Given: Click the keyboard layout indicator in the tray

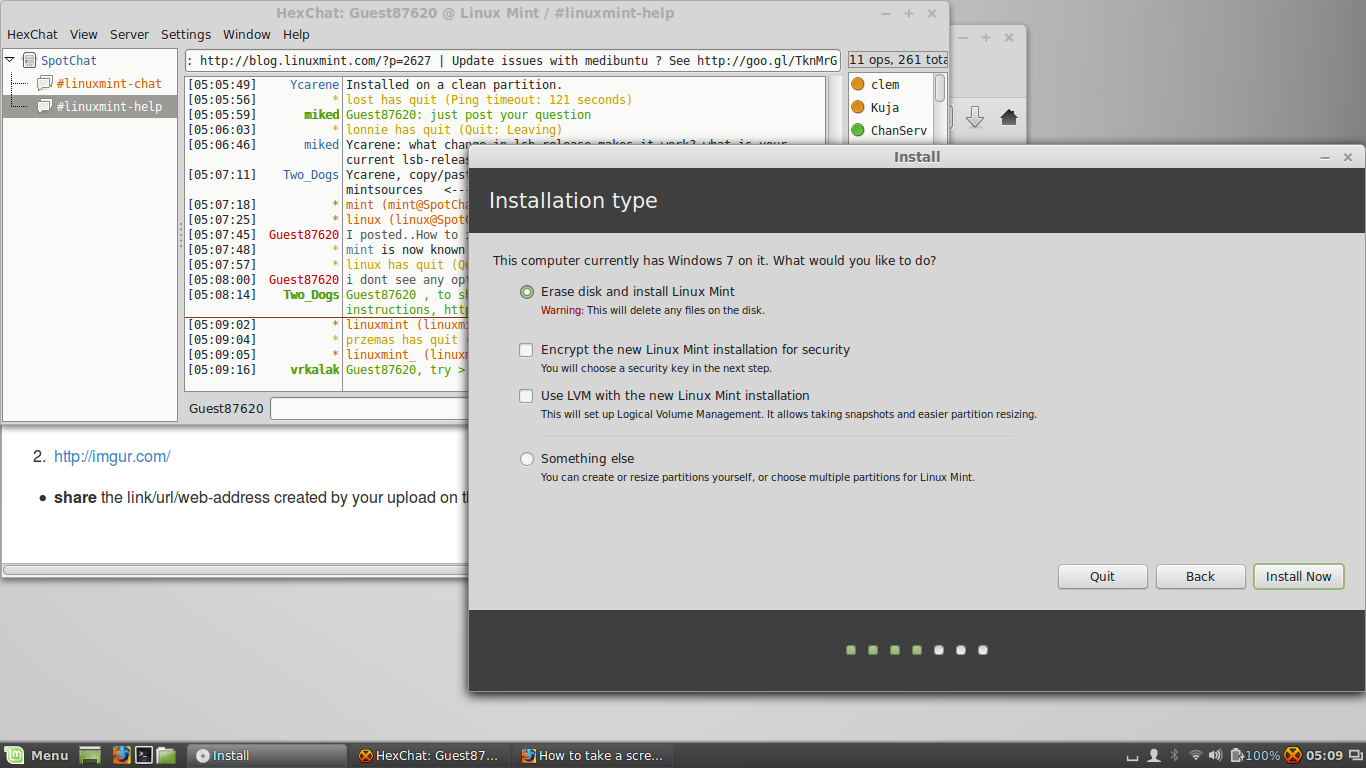Looking at the screenshot, I should pos(1133,757).
